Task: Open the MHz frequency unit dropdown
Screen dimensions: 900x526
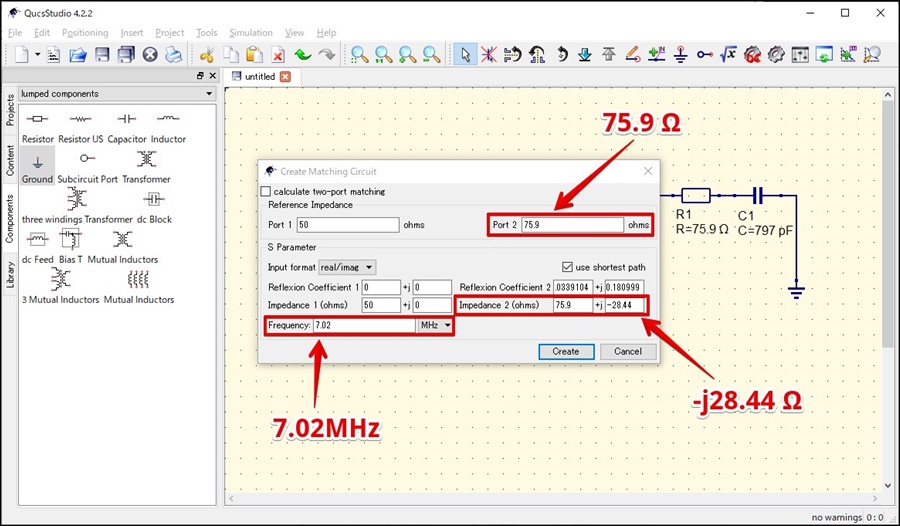Action: (x=435, y=325)
